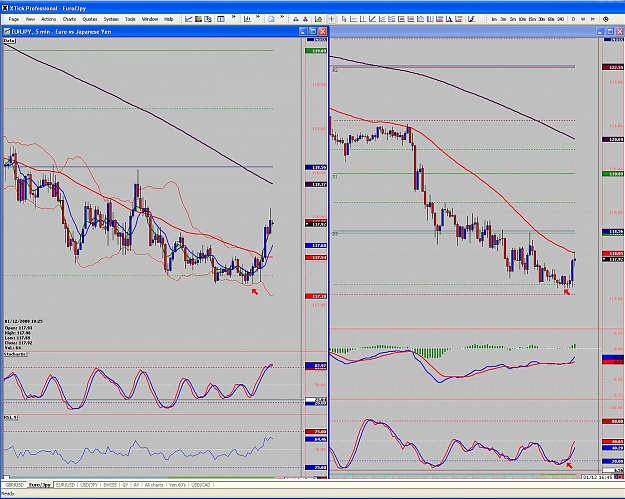Click the RSI indicator panel label
Image resolution: width=625 pixels, height=499 pixels.
point(11,417)
